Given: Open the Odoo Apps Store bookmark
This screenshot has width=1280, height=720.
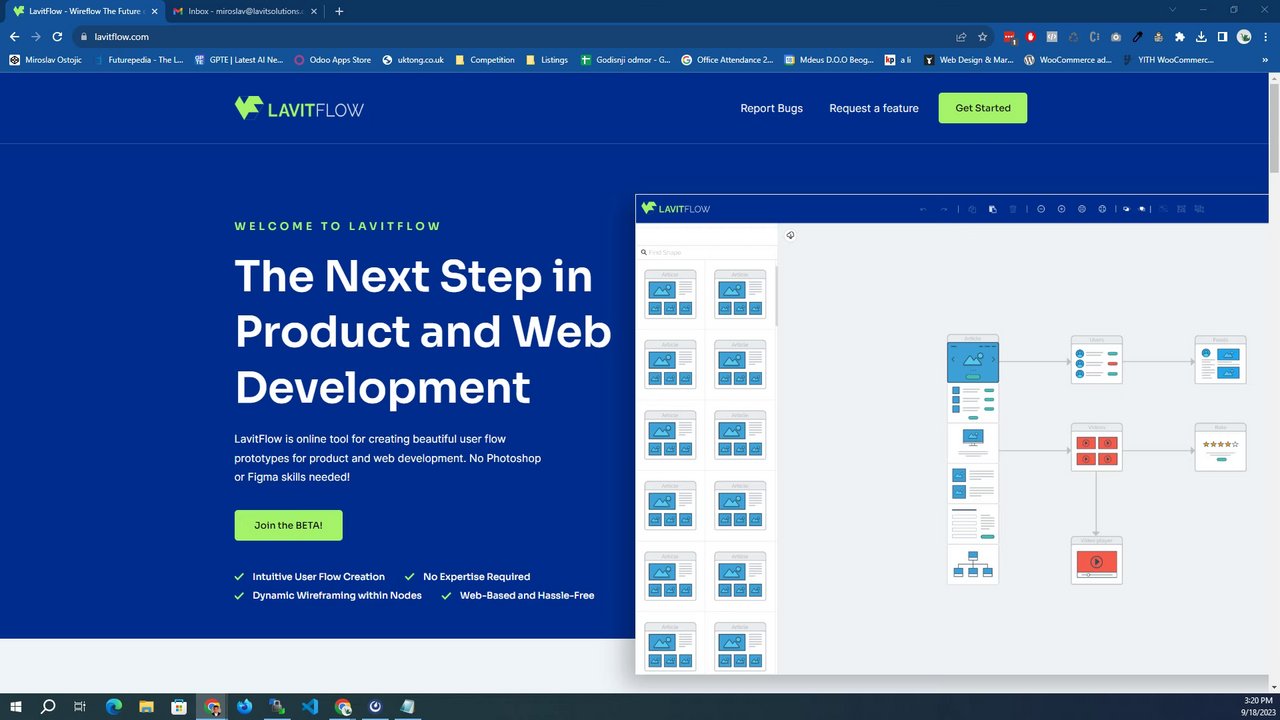Looking at the screenshot, I should click(x=333, y=60).
